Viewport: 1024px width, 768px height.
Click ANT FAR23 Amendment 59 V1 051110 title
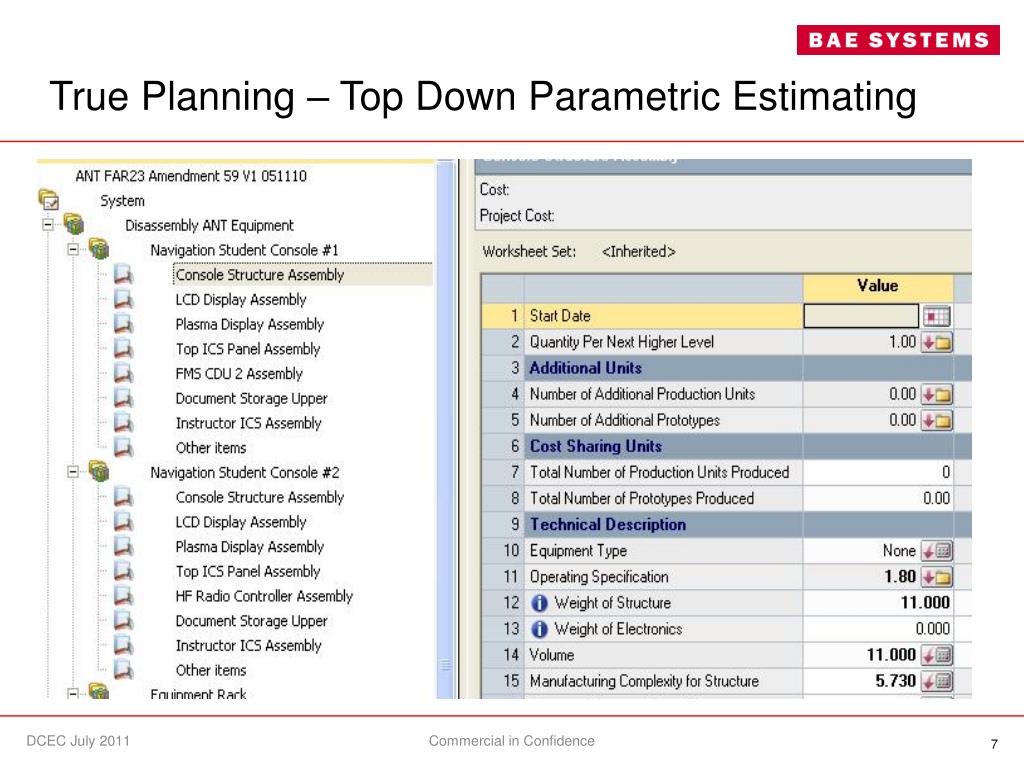(191, 176)
